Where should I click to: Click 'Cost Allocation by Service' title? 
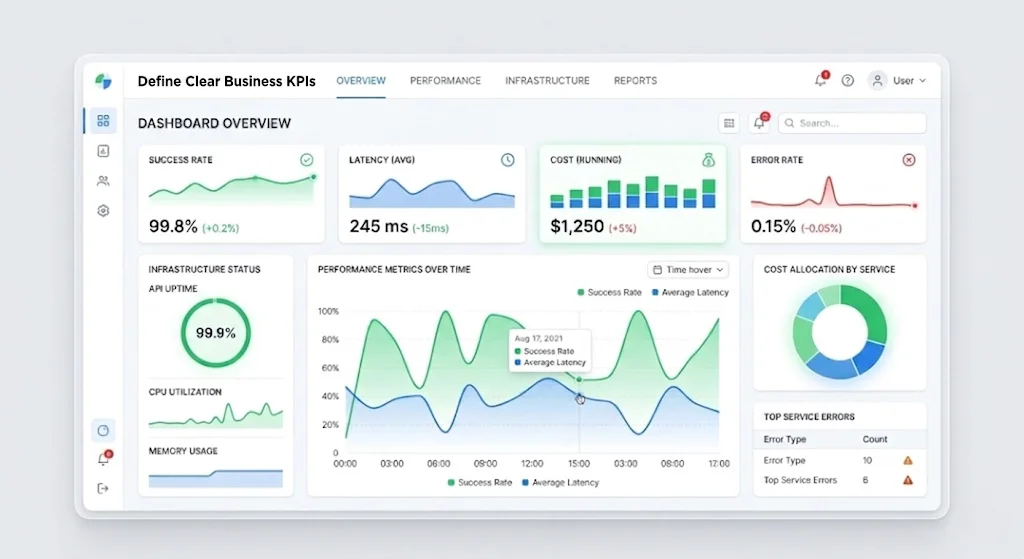829,270
